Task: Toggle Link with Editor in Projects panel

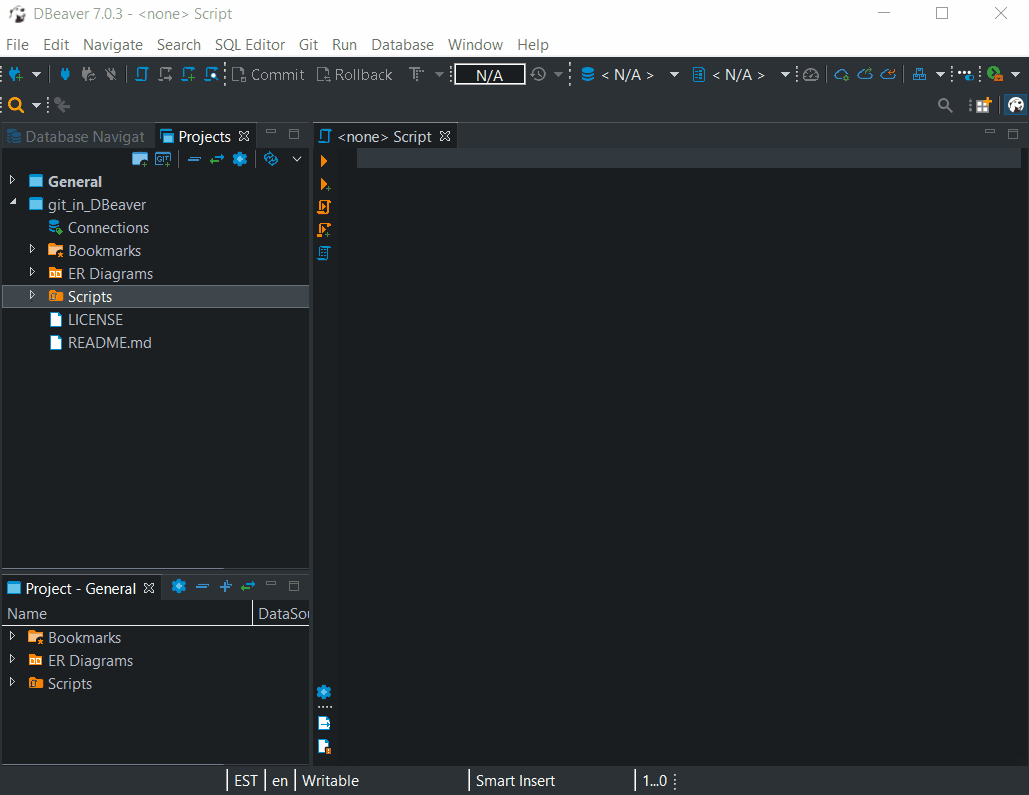Action: (x=217, y=159)
